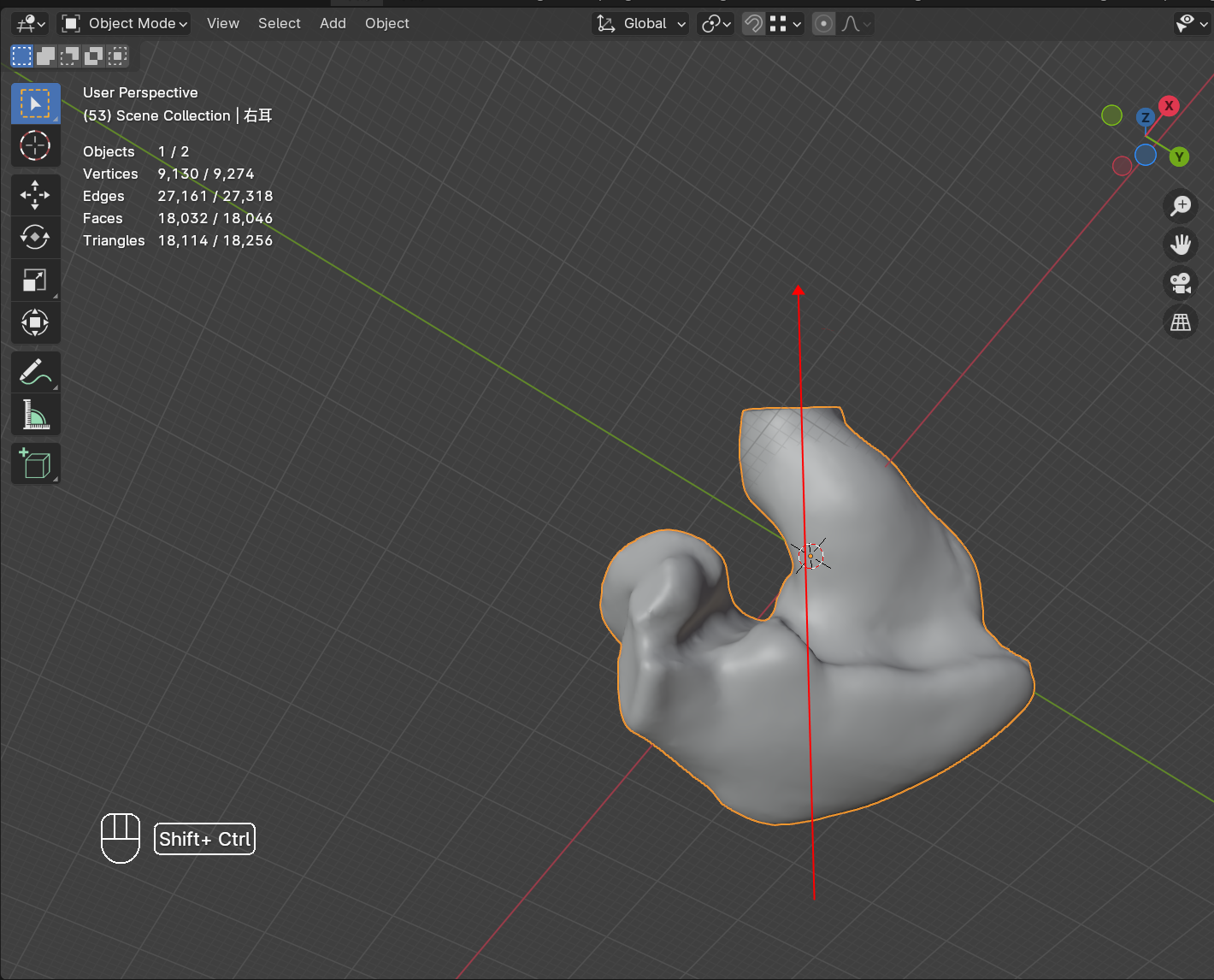
Task: Click the green Y axis gizmo ball
Action: point(1180,156)
